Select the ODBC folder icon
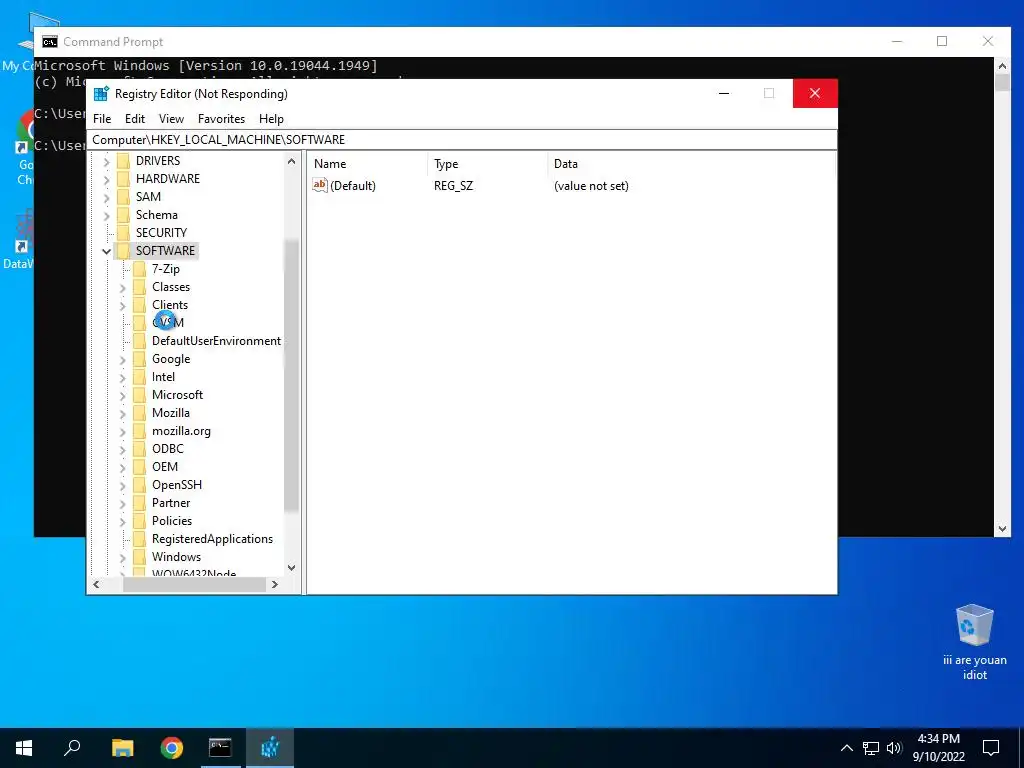1024x768 pixels. [x=139, y=449]
